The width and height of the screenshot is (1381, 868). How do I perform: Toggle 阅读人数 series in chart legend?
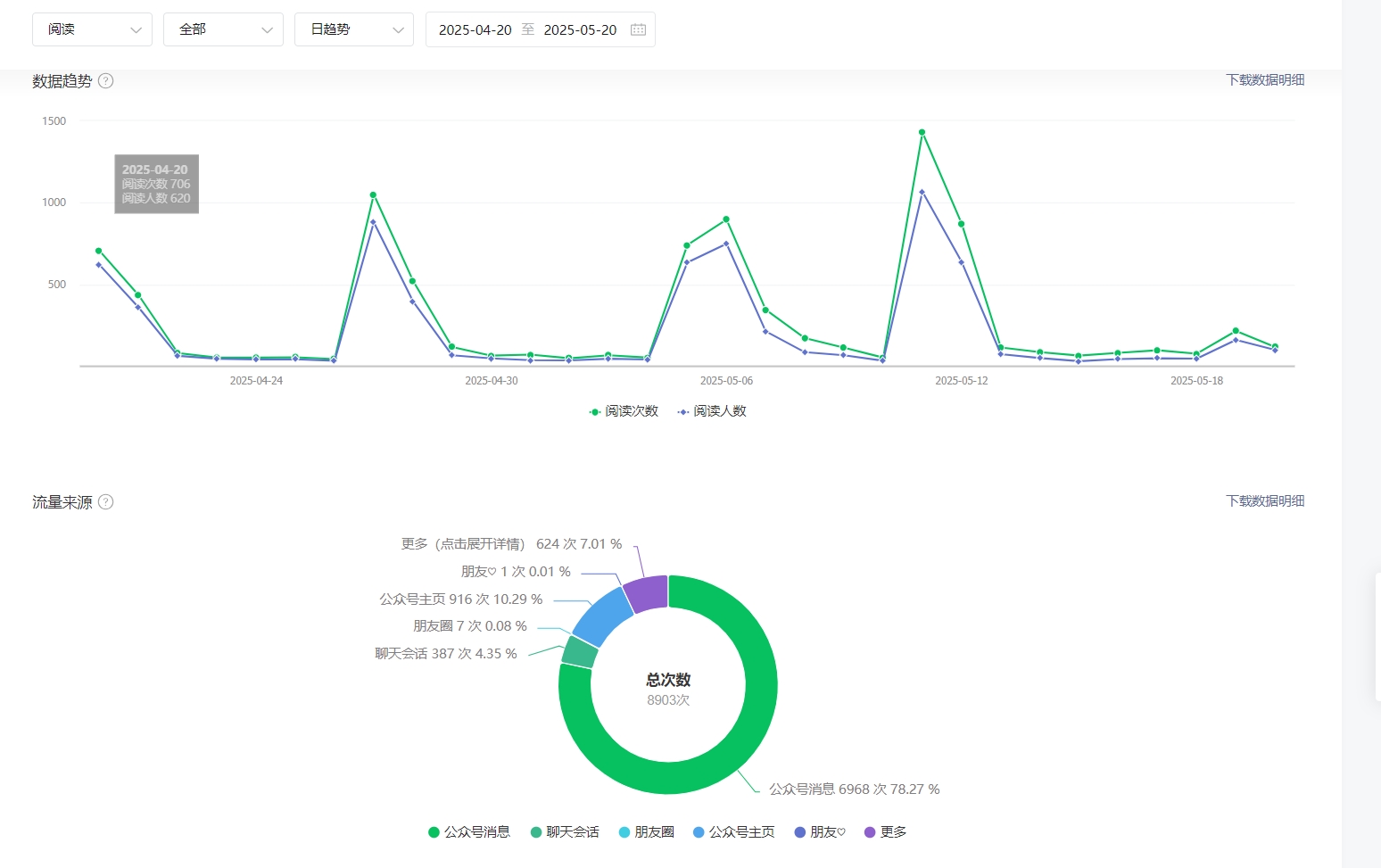(x=712, y=411)
